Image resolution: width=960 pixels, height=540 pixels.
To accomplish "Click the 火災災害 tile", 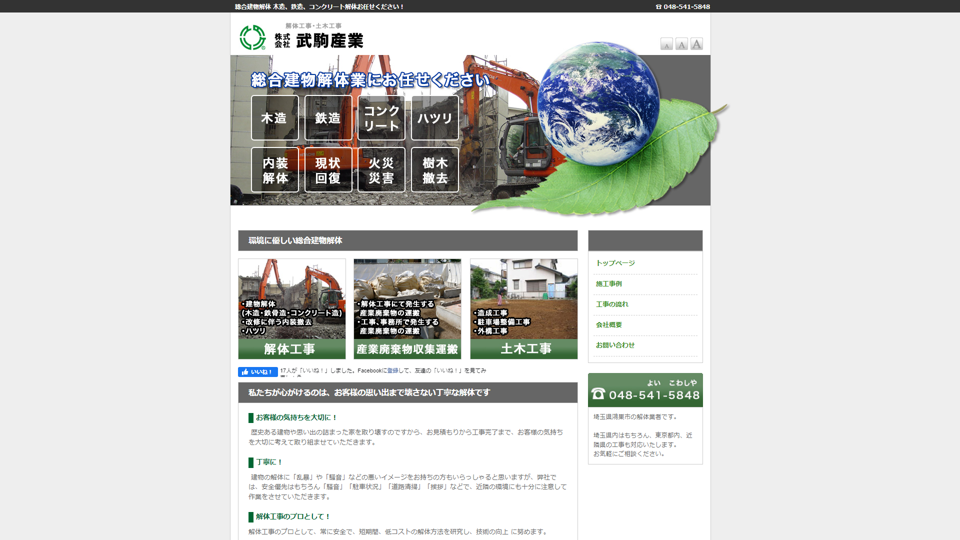I will (x=381, y=170).
